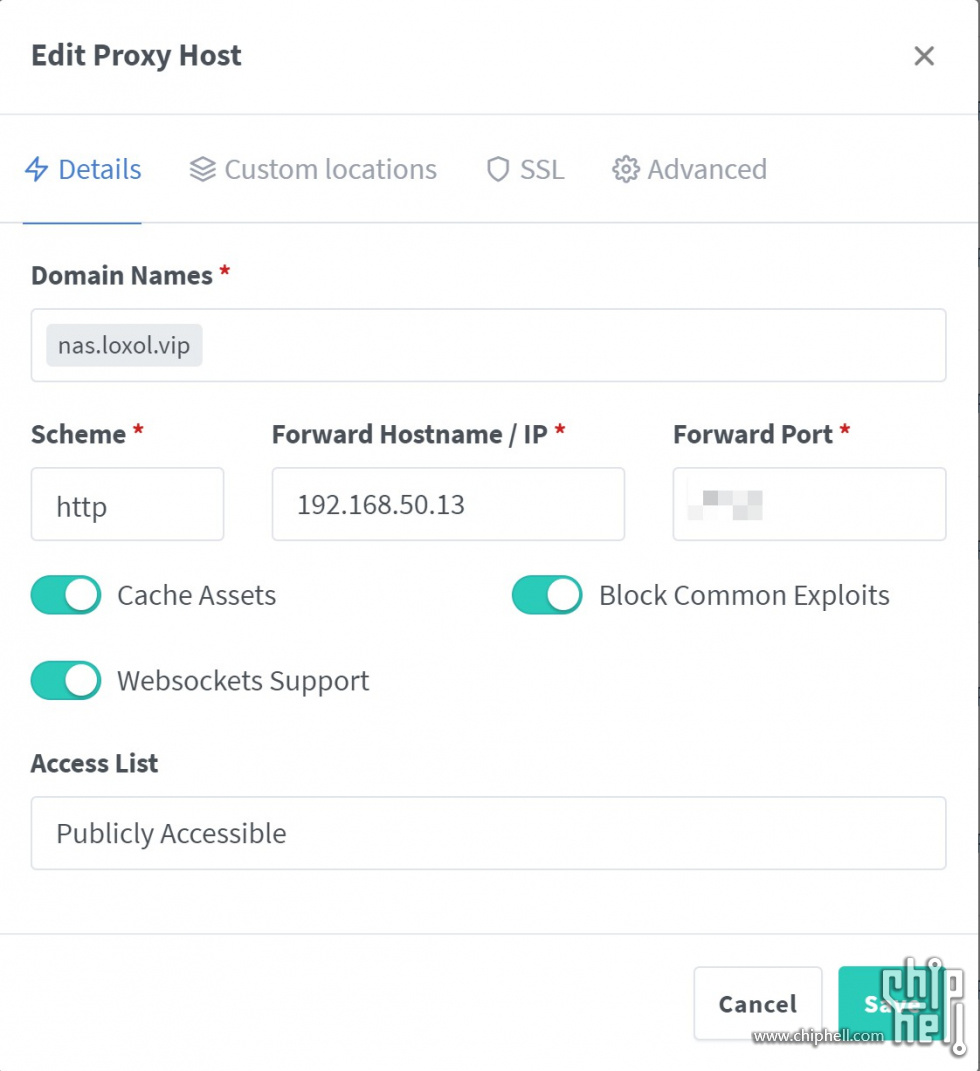Select the Details tab
The width and height of the screenshot is (980, 1071).
(x=83, y=169)
